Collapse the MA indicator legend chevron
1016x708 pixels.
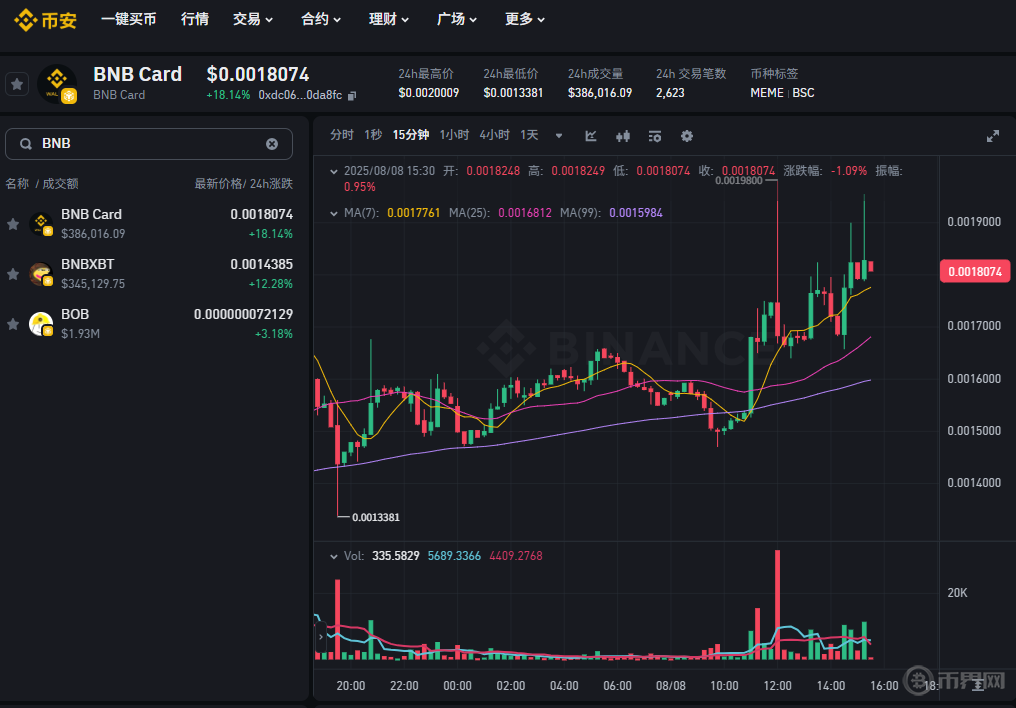(334, 213)
